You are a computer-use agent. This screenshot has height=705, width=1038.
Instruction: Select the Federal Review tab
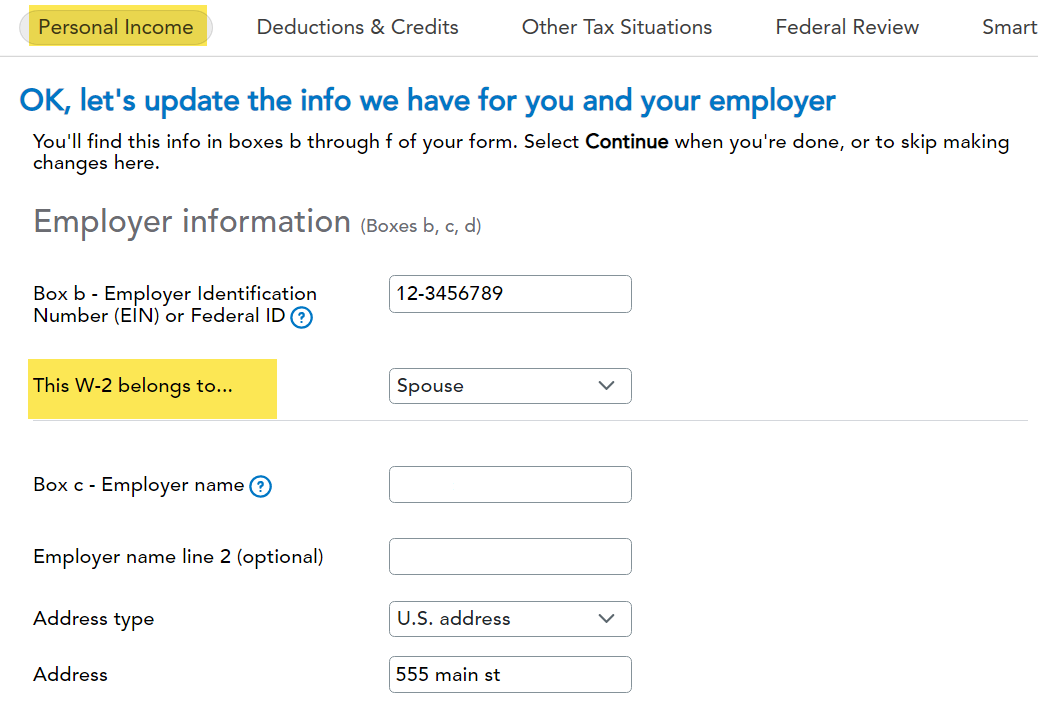[x=847, y=27]
